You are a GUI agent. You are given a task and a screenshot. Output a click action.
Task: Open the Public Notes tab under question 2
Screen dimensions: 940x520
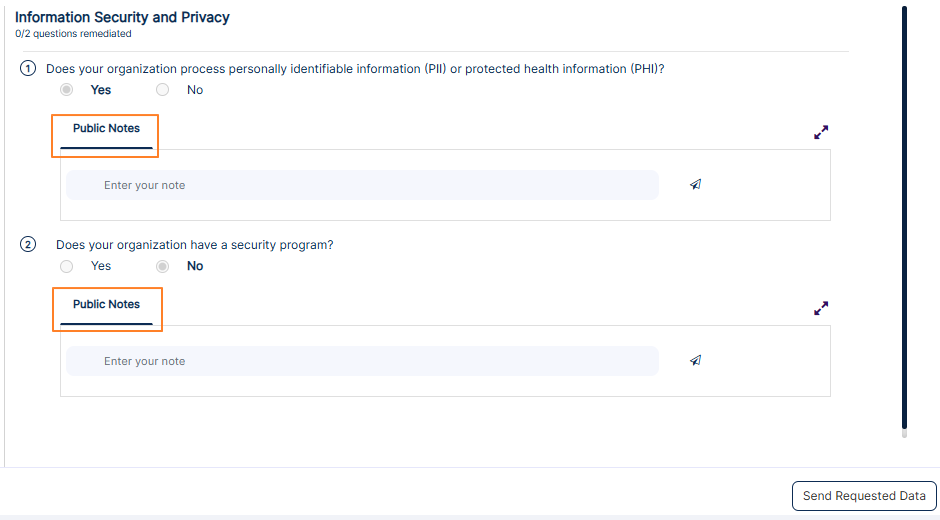click(x=106, y=305)
